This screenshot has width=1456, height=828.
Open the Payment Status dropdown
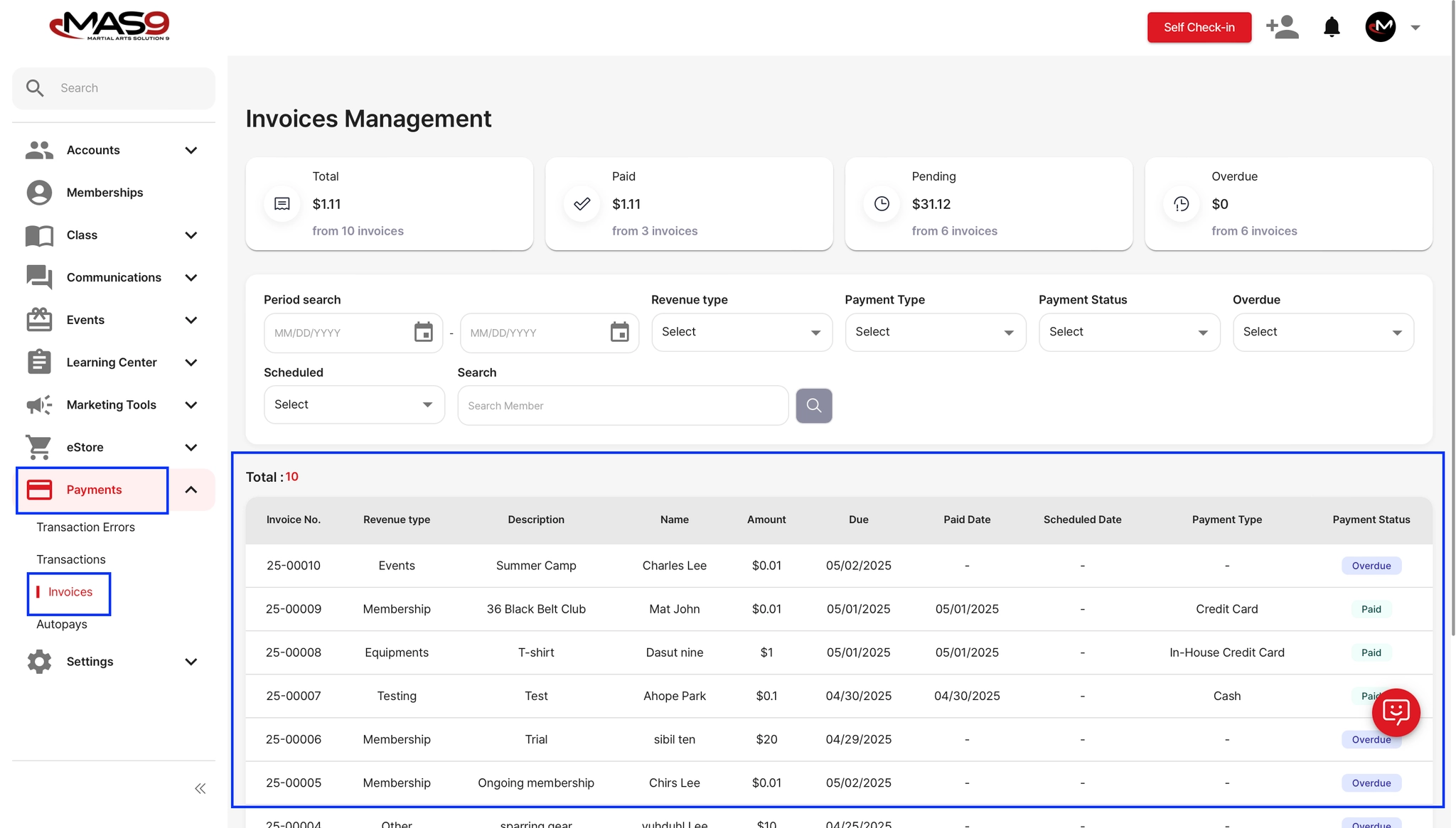click(1129, 332)
